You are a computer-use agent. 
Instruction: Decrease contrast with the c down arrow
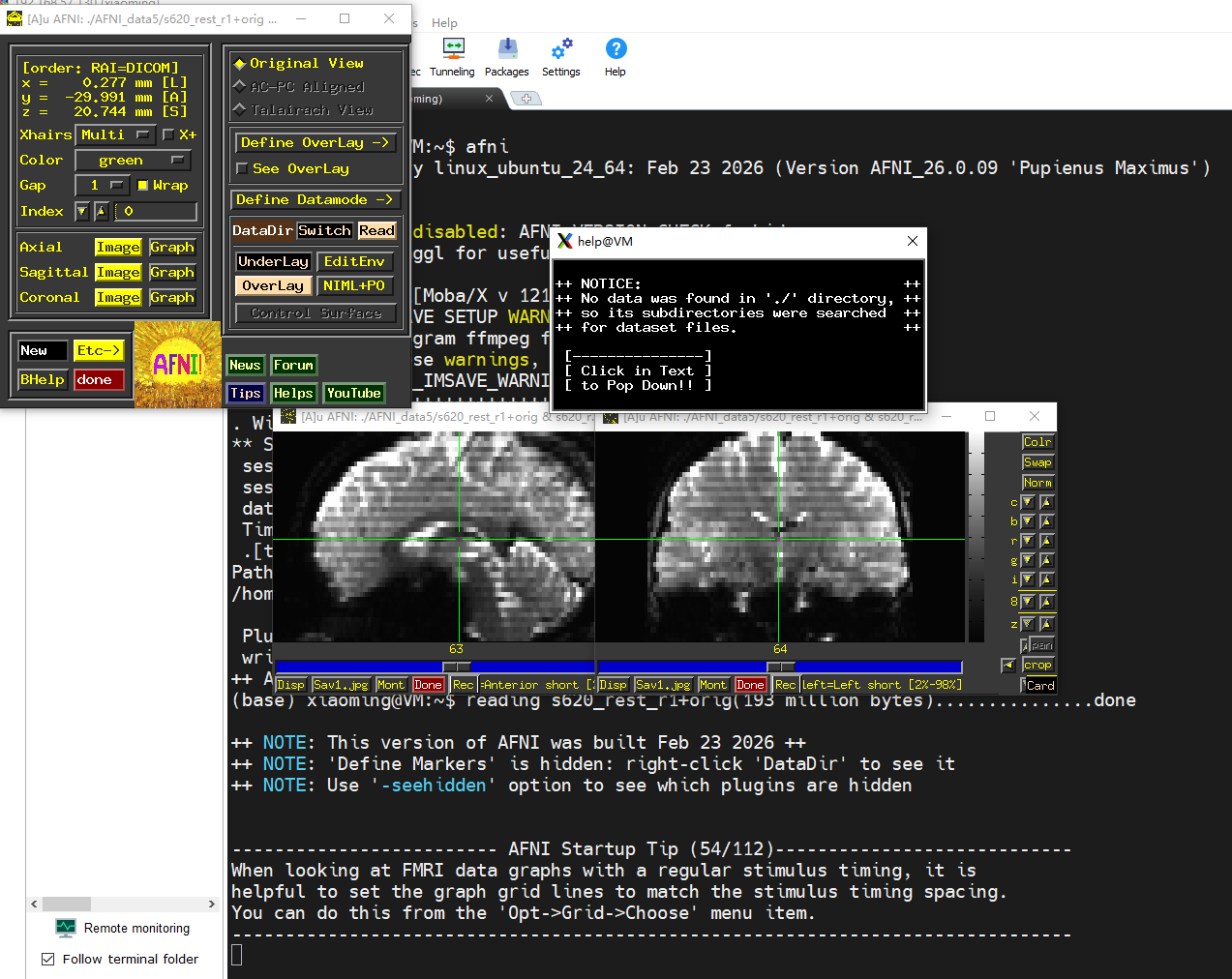[1028, 503]
